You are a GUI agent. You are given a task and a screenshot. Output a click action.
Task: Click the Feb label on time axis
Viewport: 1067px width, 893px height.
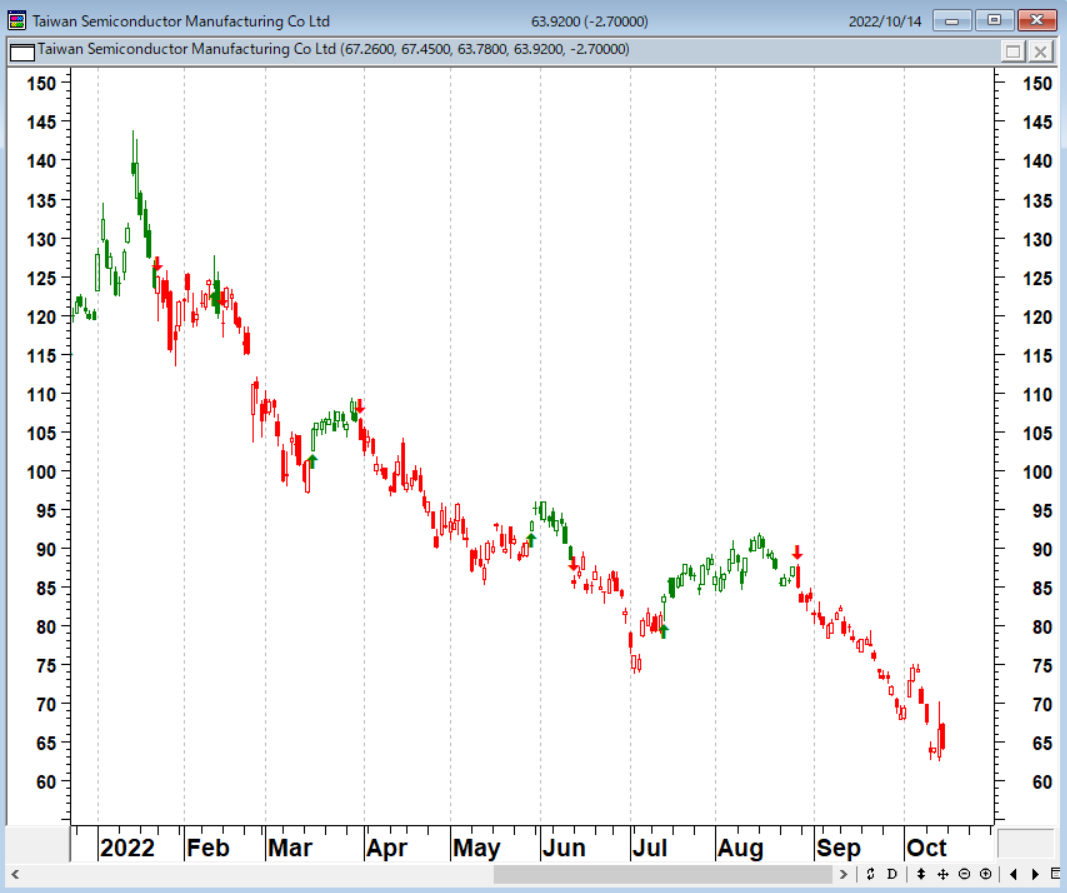[208, 848]
